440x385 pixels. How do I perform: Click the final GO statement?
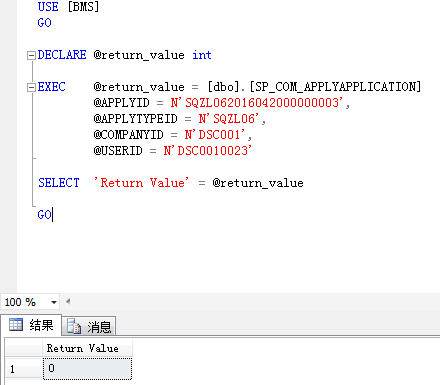pos(44,215)
